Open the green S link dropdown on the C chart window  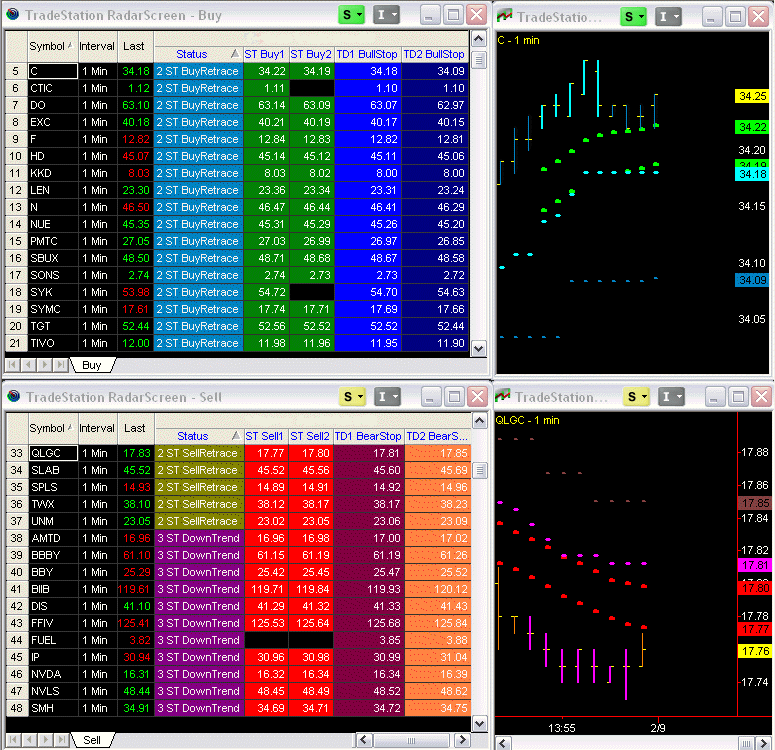pos(634,17)
